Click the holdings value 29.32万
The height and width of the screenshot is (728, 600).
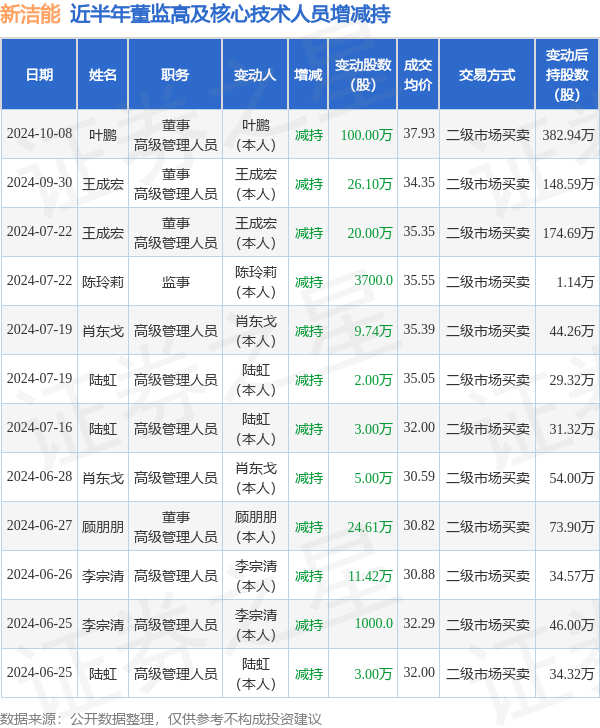[572, 380]
